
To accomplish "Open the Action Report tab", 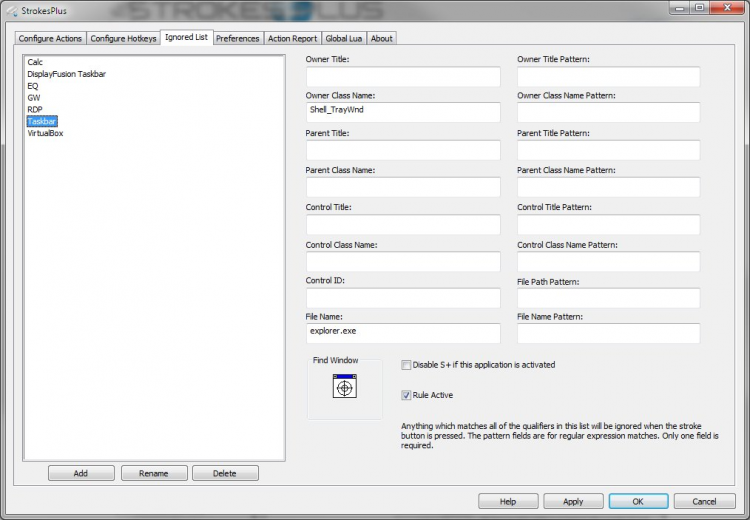I will coord(292,38).
